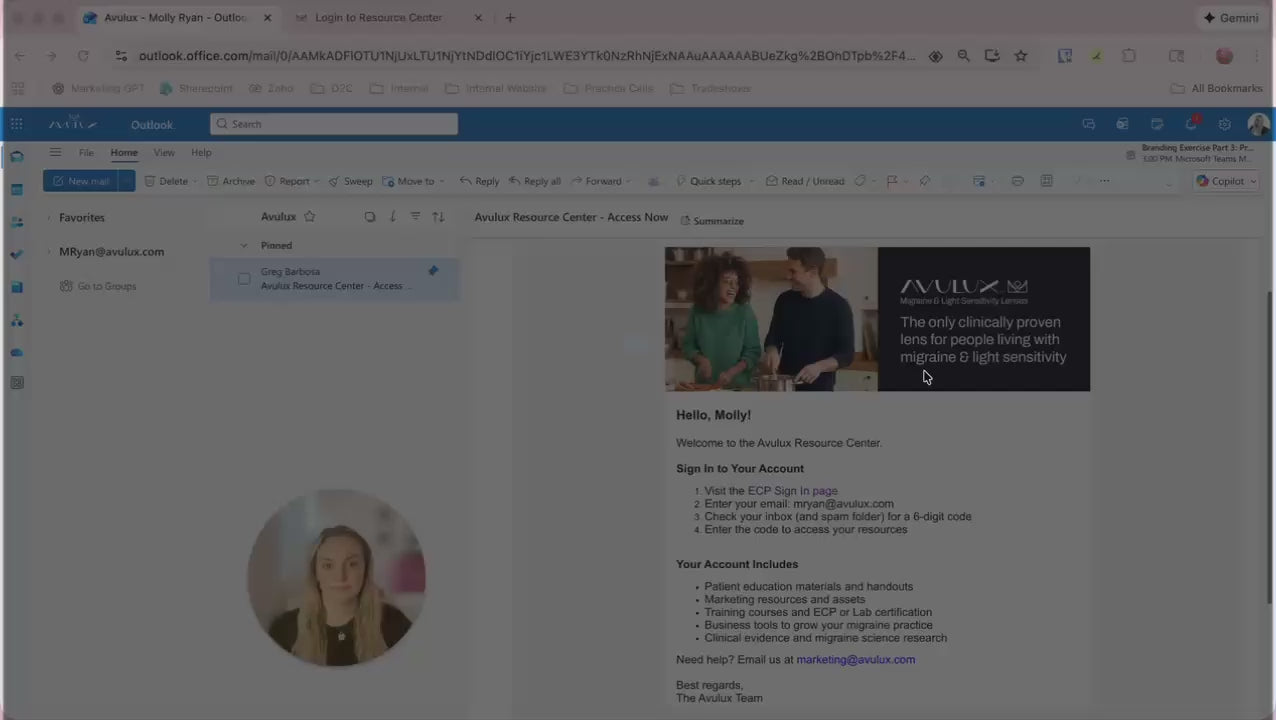1276x720 pixels.
Task: Collapse the Pinned messages section
Action: click(x=243, y=246)
